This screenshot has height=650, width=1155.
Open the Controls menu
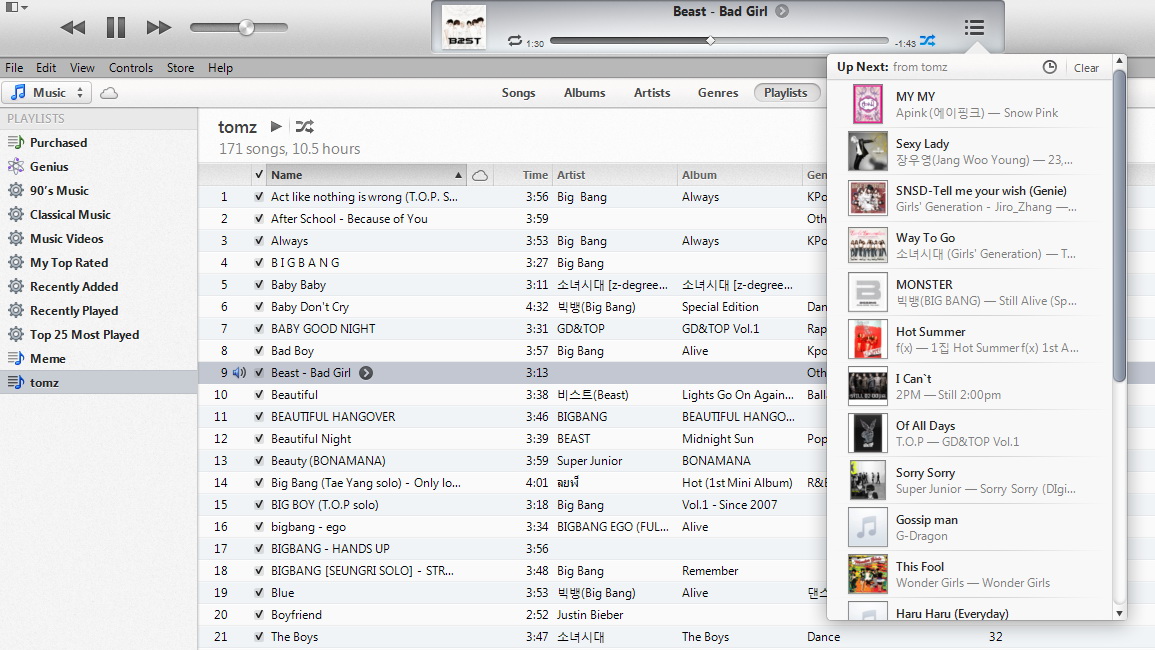coord(131,68)
